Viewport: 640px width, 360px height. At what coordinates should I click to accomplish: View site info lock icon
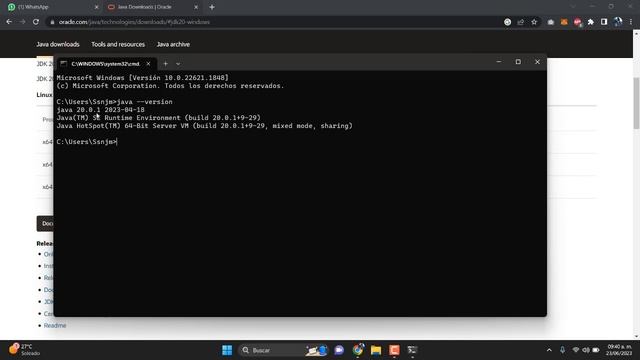point(52,22)
